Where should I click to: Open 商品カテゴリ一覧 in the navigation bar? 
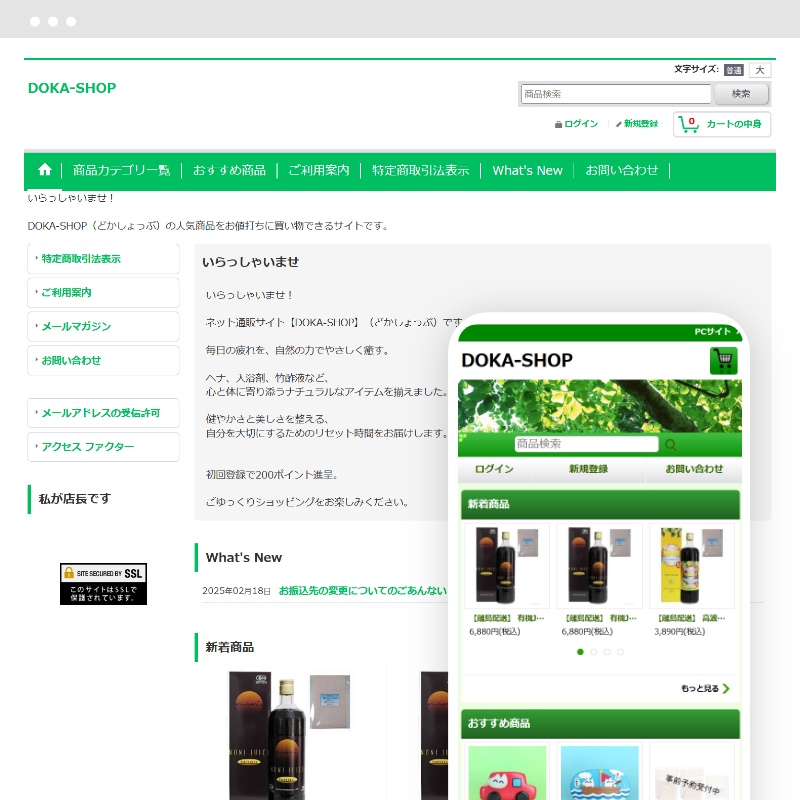coord(121,170)
